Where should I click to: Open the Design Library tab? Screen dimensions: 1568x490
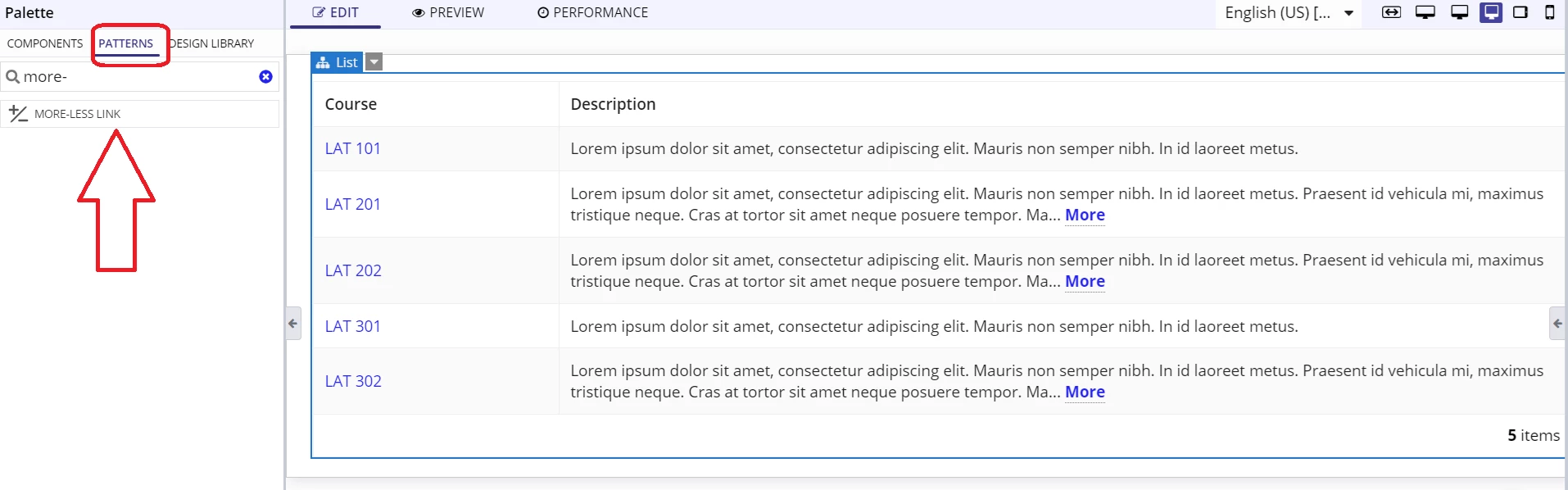coord(211,43)
